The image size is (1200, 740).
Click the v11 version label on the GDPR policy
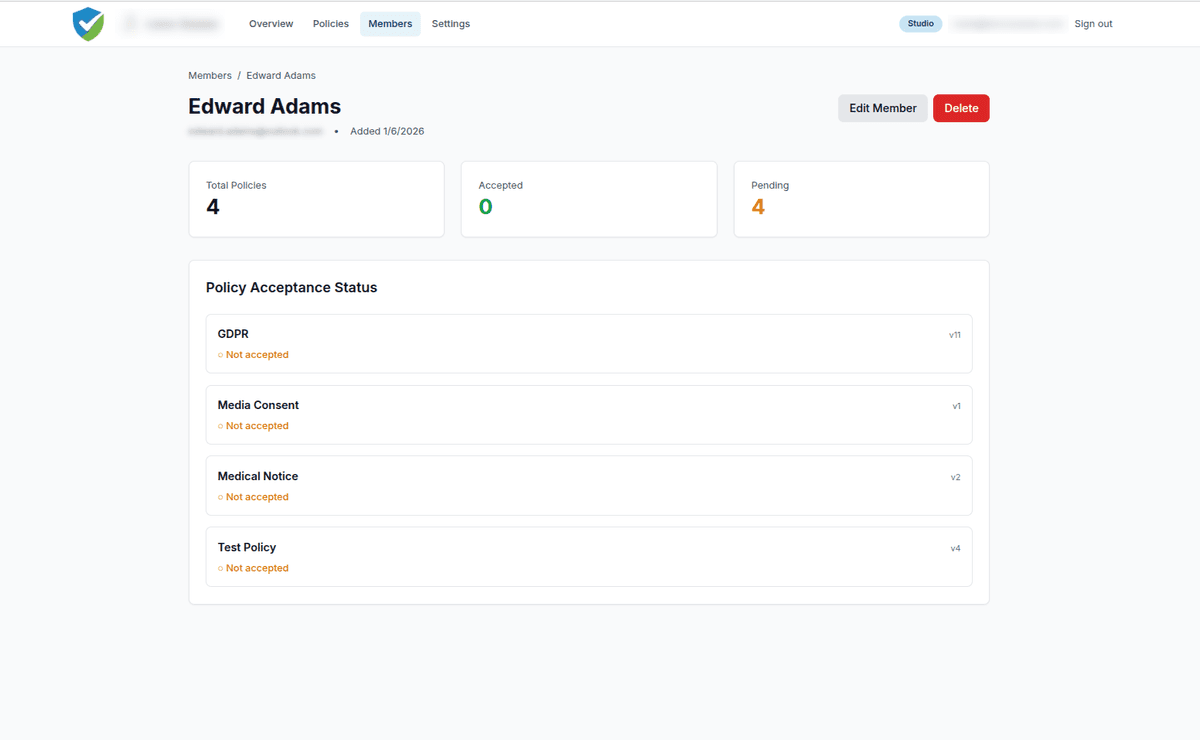[954, 334]
